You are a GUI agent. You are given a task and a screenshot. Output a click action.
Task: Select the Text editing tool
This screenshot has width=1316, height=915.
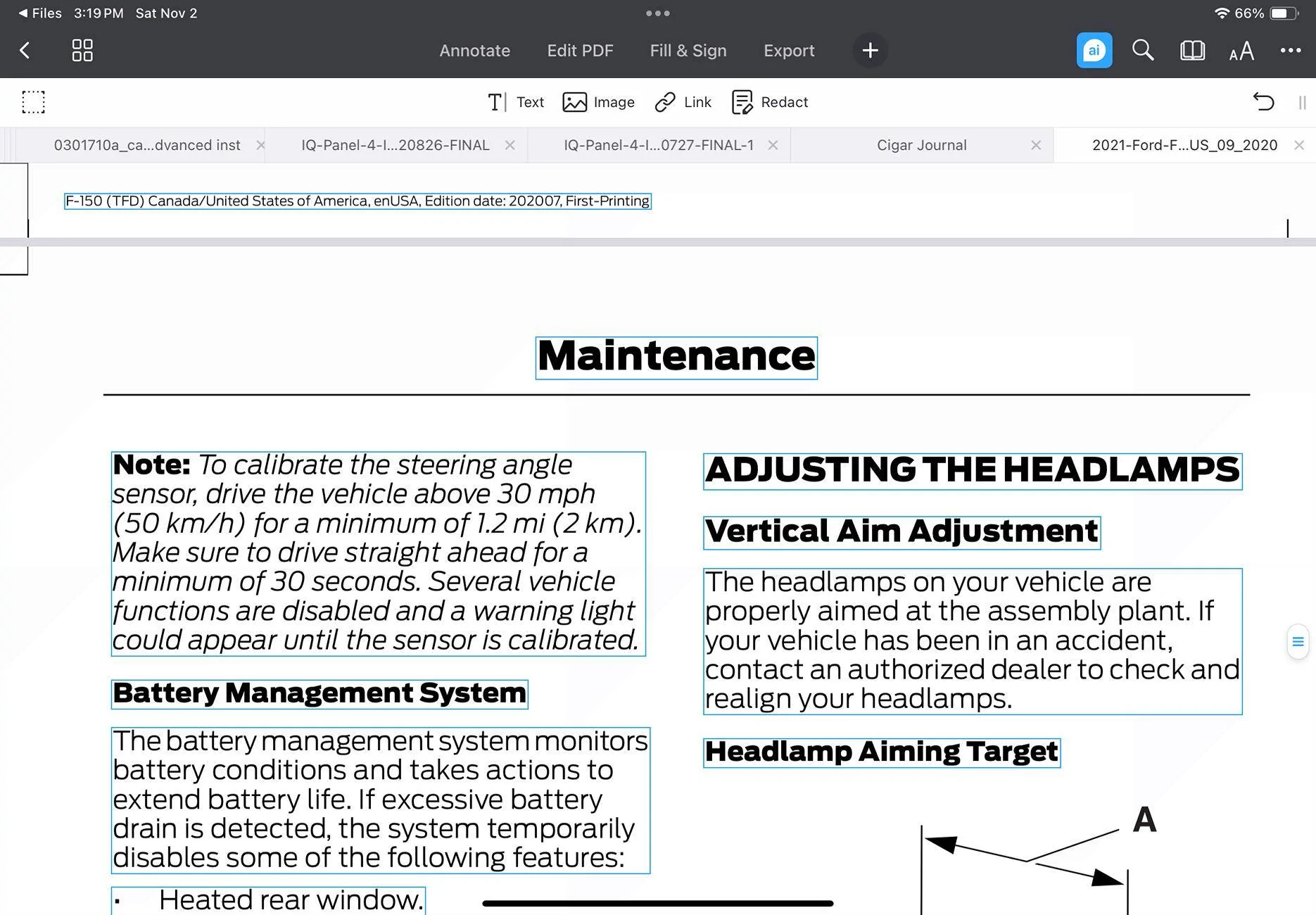[x=516, y=102]
